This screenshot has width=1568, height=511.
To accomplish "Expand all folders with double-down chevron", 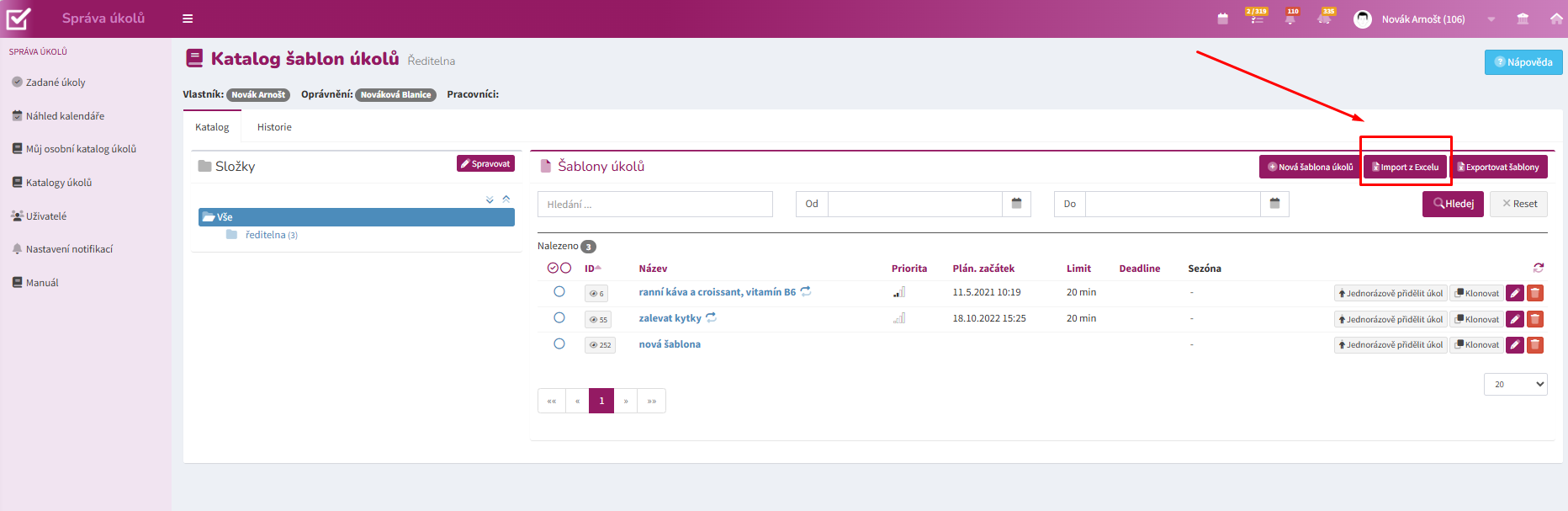I will click(490, 200).
